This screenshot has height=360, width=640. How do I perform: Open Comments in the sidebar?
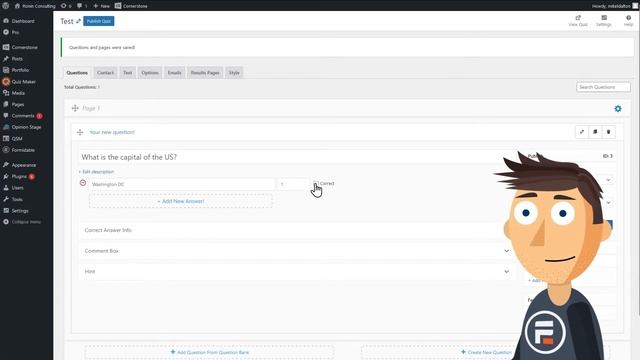[x=23, y=116]
